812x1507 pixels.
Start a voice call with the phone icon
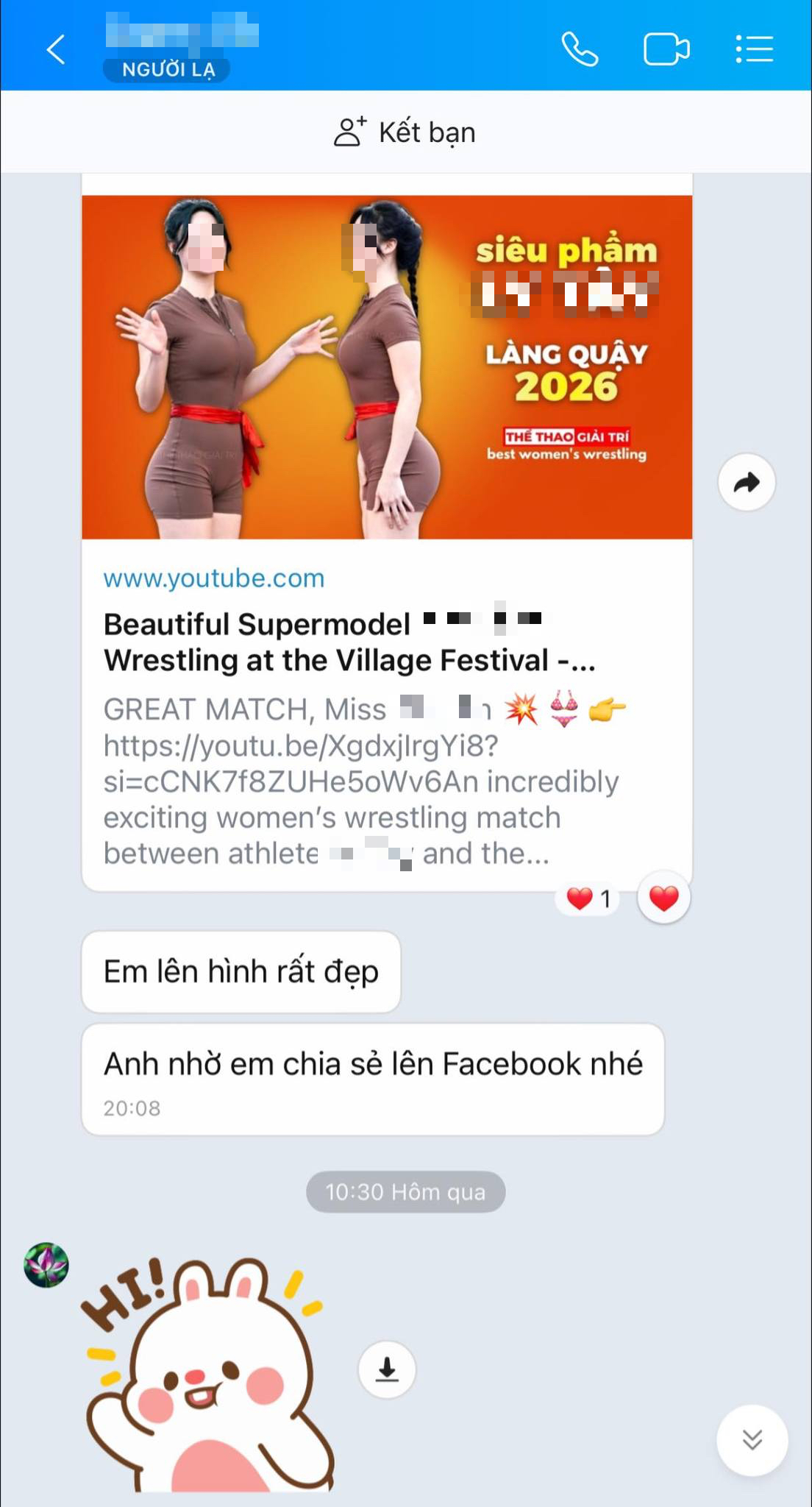[580, 49]
